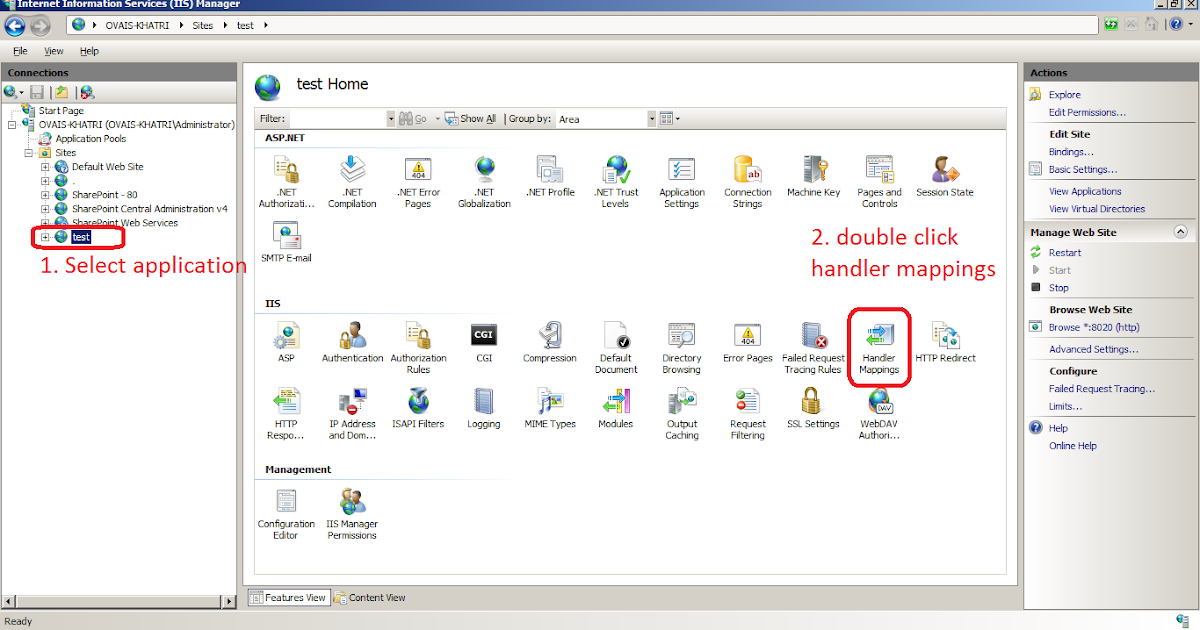Select the HTTP Redirect icon
The height and width of the screenshot is (630, 1200).
point(945,342)
